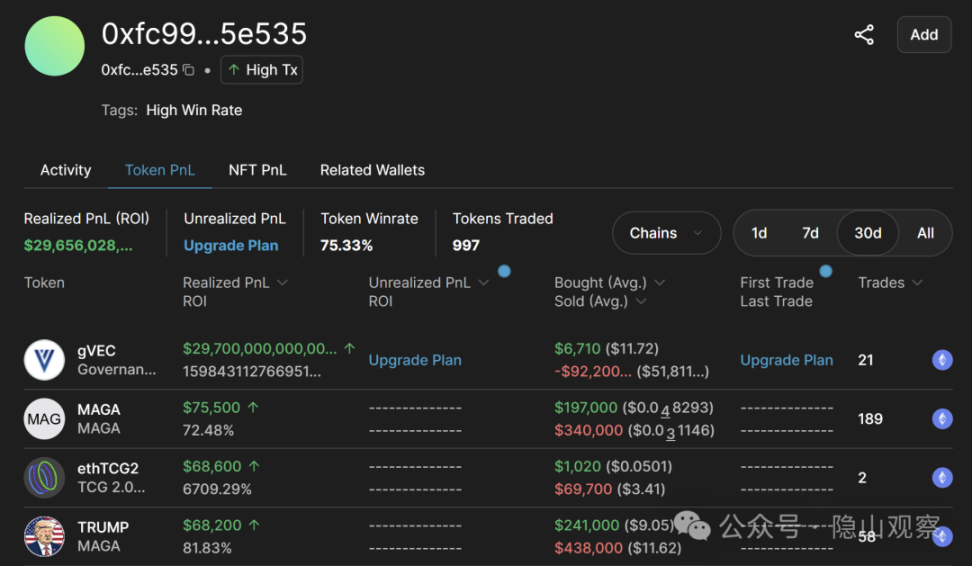This screenshot has height=566, width=972.
Task: Sort by Sold (Avg.) chevron
Action: 642,301
